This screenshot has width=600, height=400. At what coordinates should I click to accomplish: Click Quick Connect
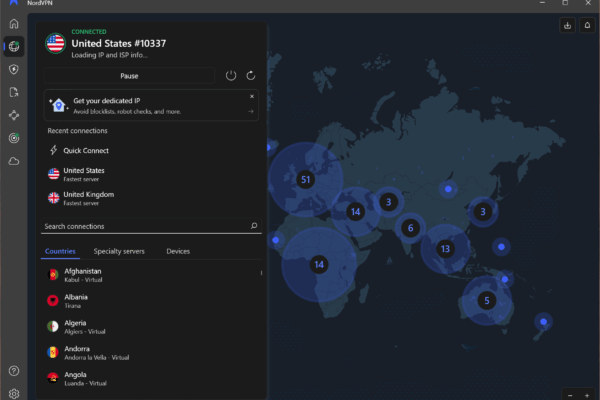(86, 151)
